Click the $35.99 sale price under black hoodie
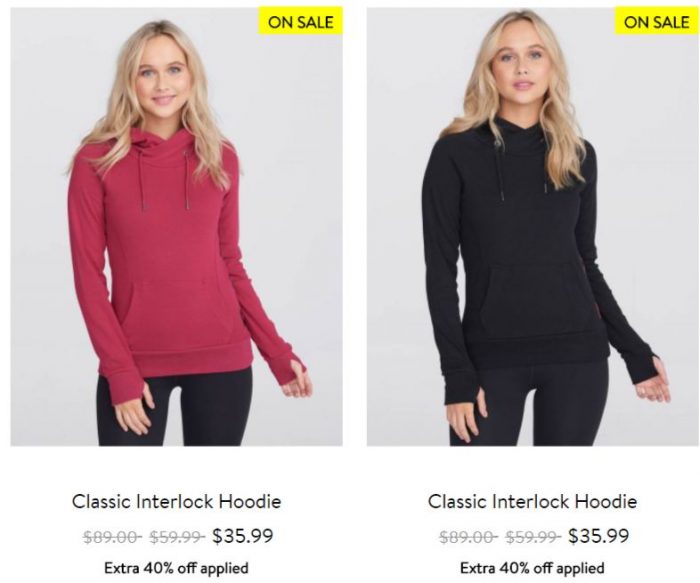The image size is (700, 583). (599, 536)
